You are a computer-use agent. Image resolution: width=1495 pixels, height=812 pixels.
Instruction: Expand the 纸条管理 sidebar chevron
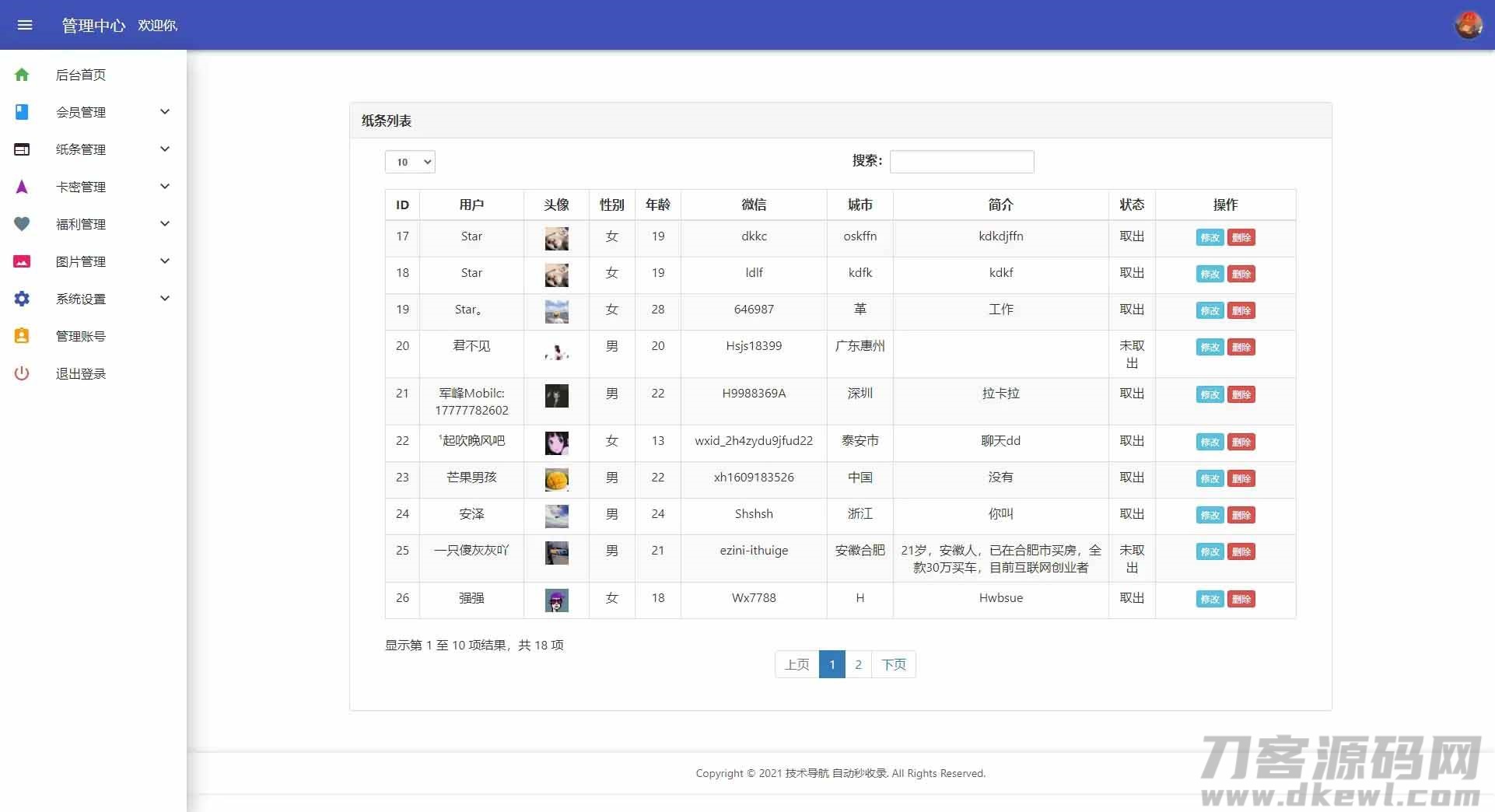tap(164, 149)
